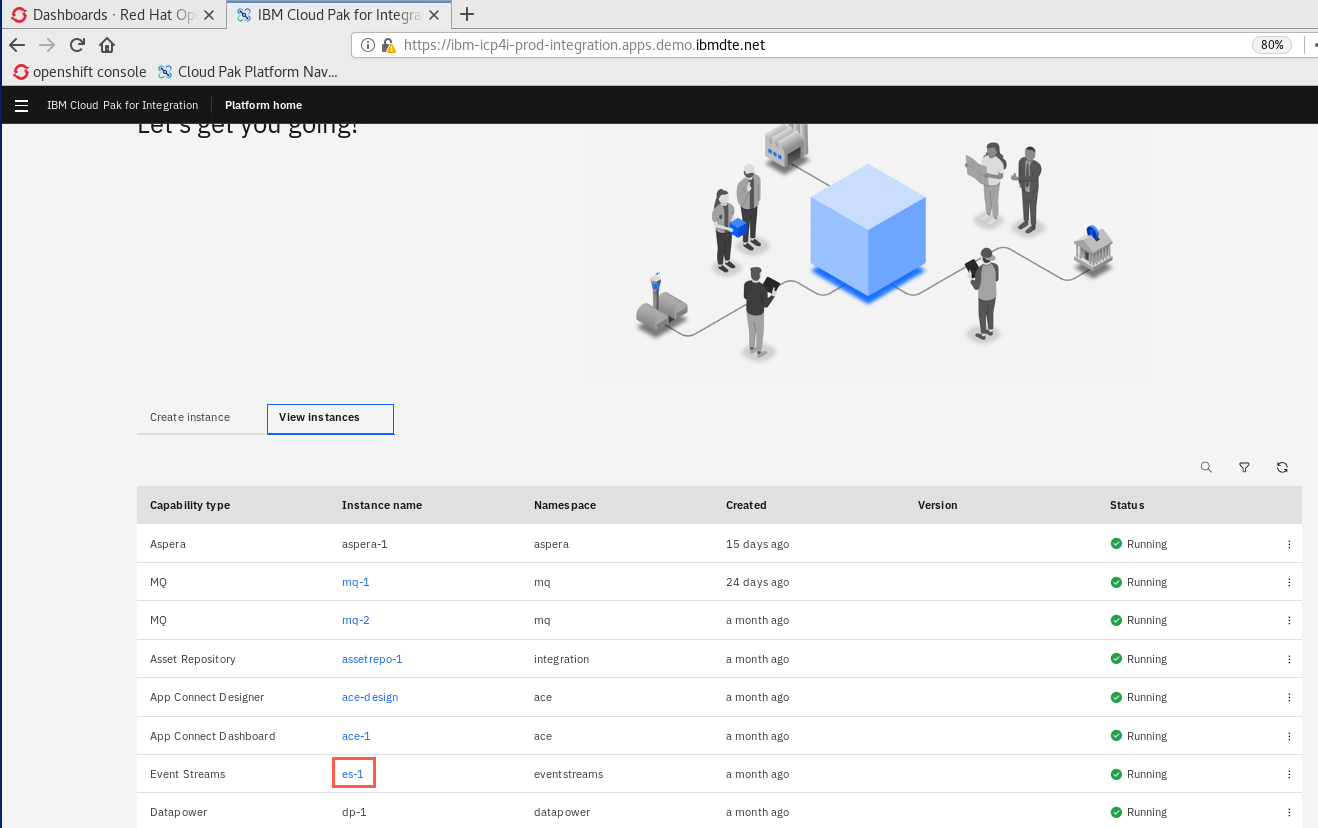Open the mq-2 instance

pos(355,620)
